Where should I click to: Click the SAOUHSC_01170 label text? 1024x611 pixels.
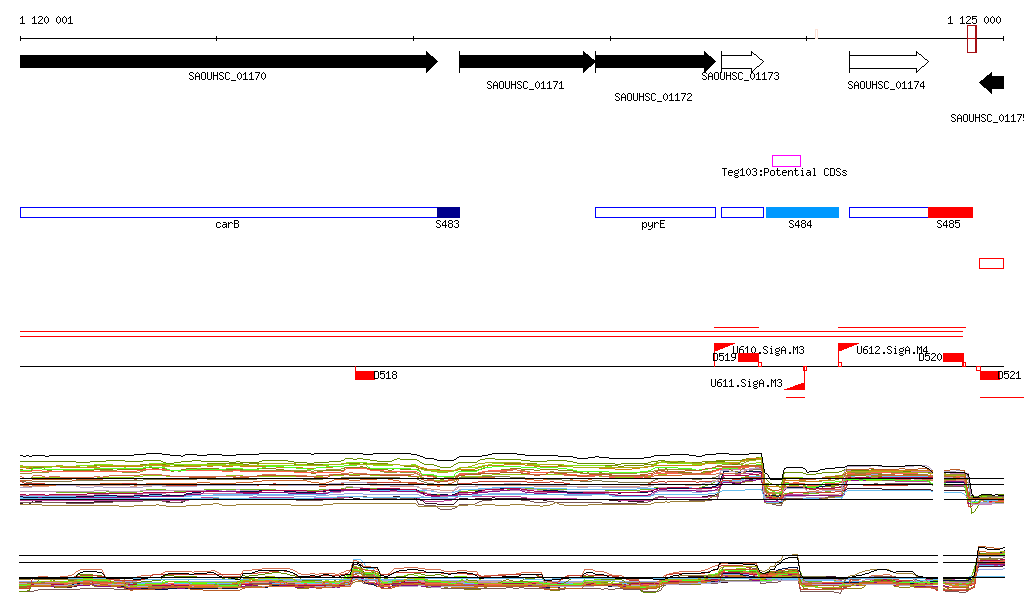[227, 76]
